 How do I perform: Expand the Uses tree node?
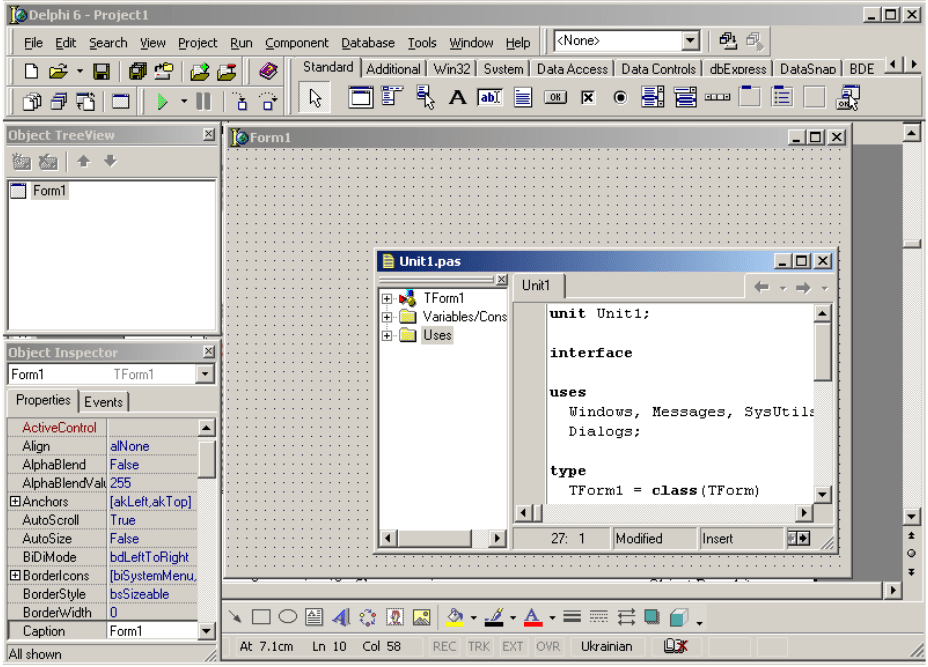(386, 336)
